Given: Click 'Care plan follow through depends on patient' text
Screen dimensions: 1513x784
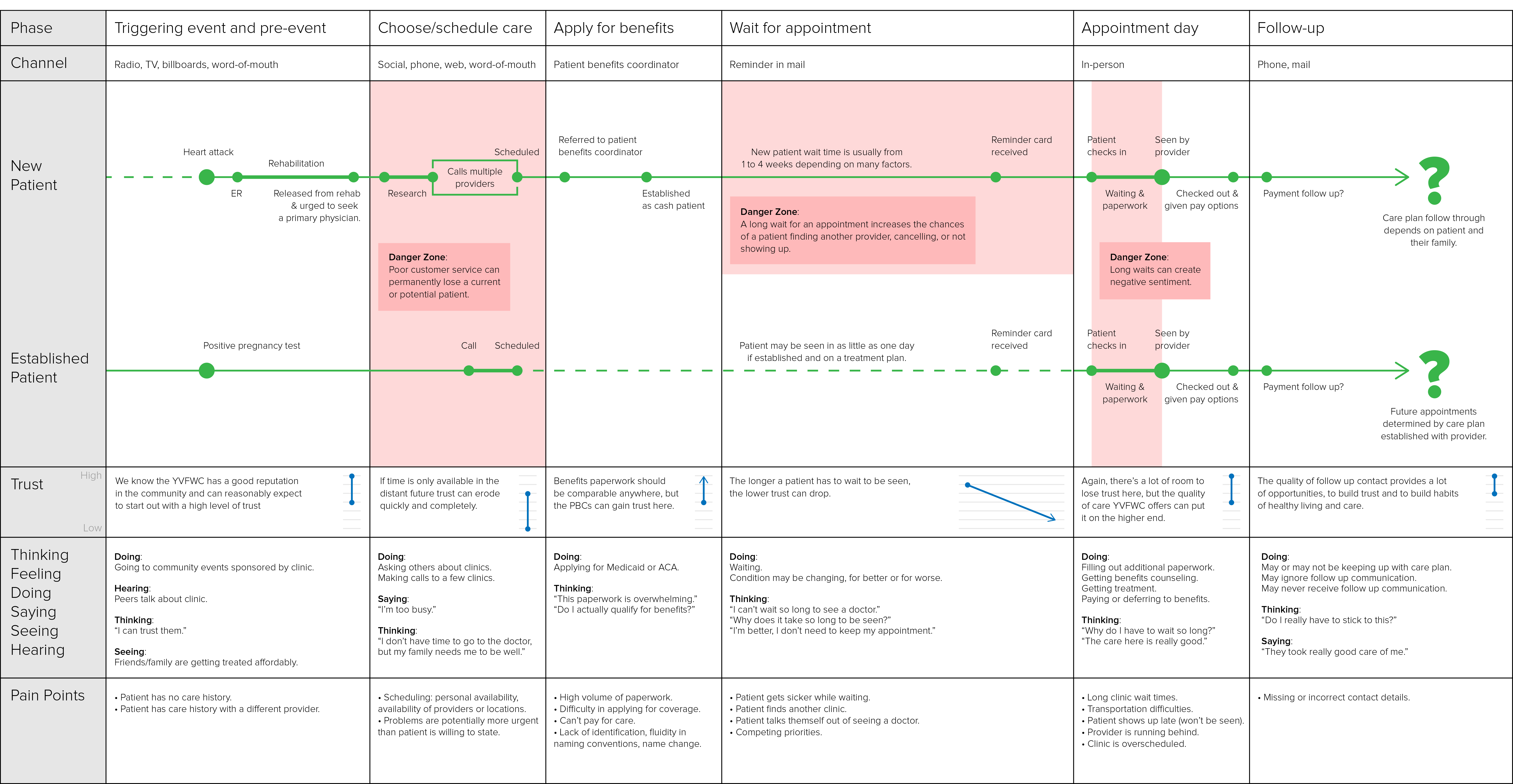Looking at the screenshot, I should coord(1433,230).
